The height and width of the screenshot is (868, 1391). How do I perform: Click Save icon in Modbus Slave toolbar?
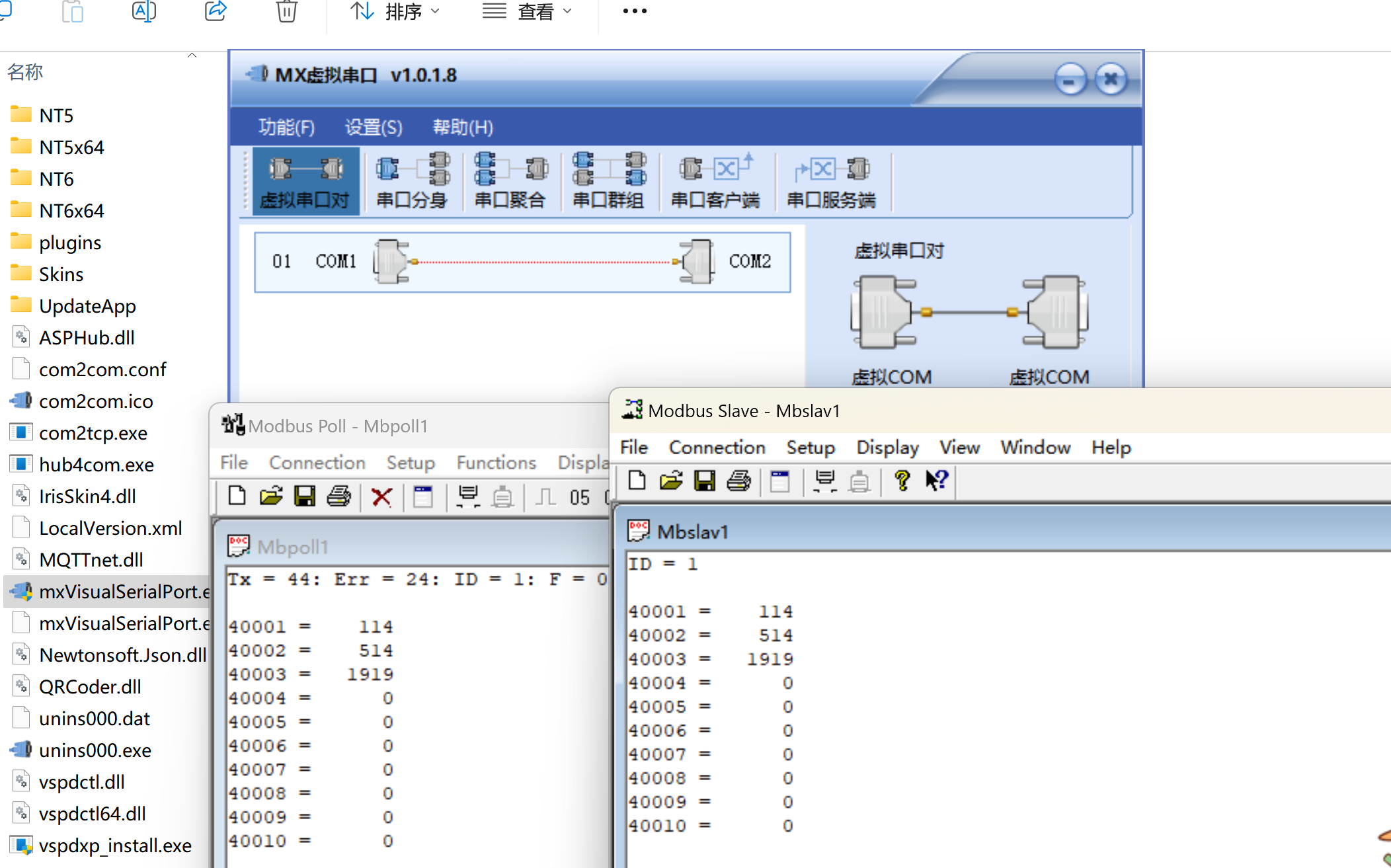(x=705, y=481)
